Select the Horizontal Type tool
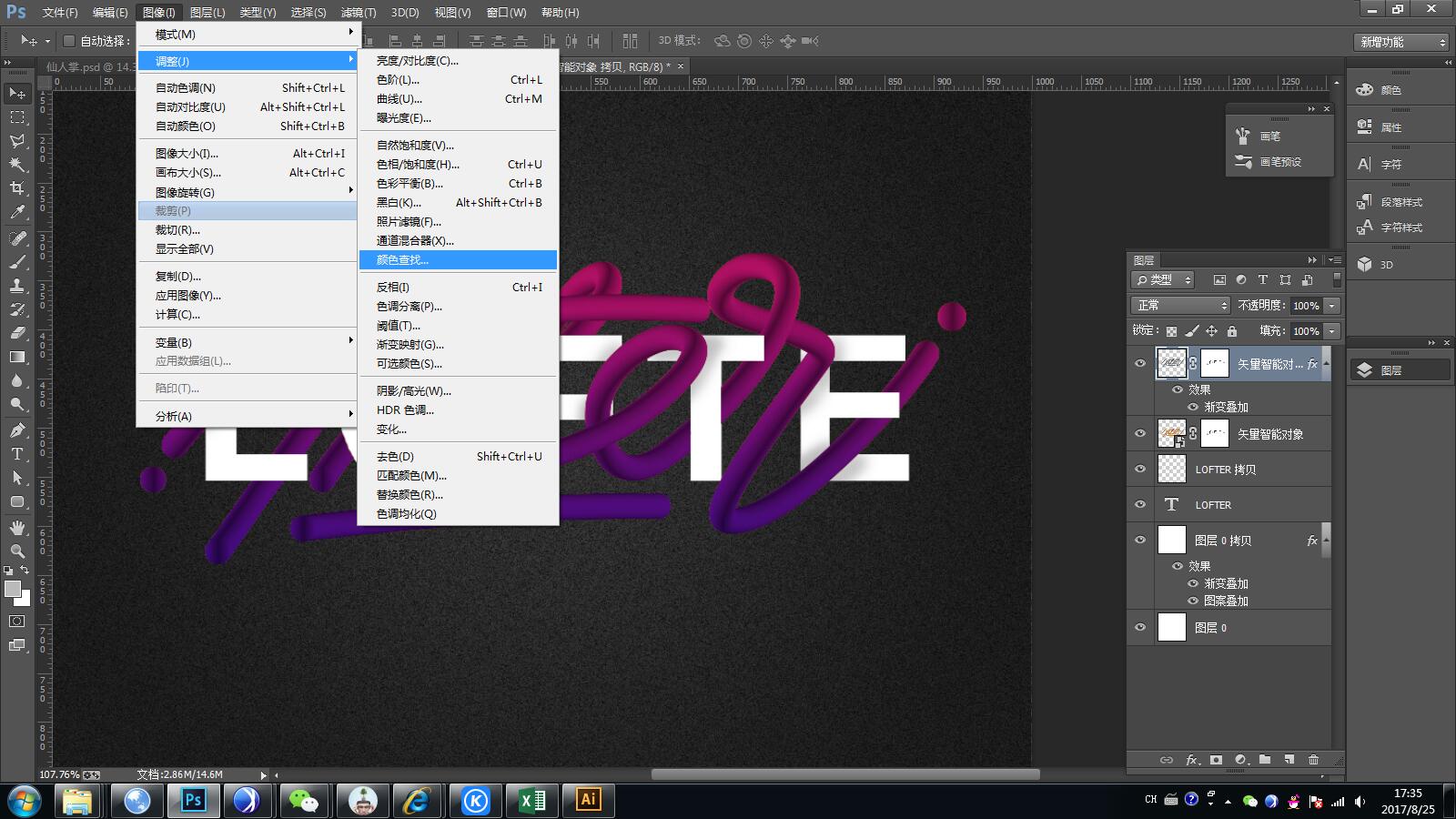 click(x=17, y=454)
